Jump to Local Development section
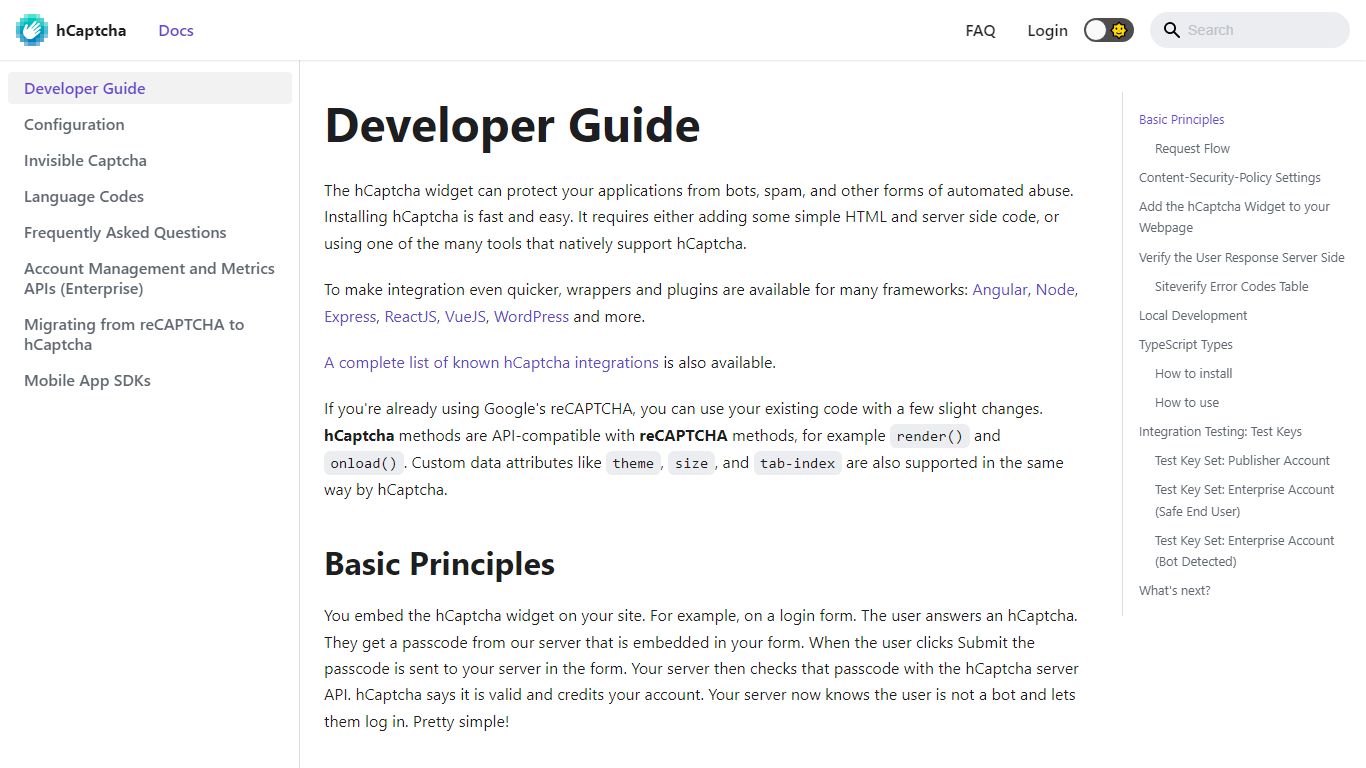This screenshot has height=768, width=1366. (x=1193, y=315)
